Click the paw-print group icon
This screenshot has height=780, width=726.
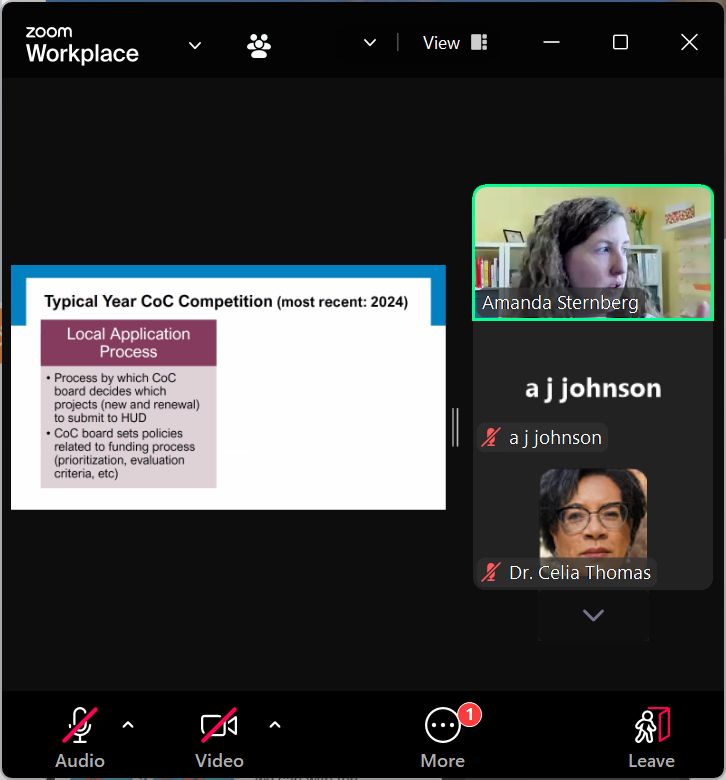click(x=259, y=46)
